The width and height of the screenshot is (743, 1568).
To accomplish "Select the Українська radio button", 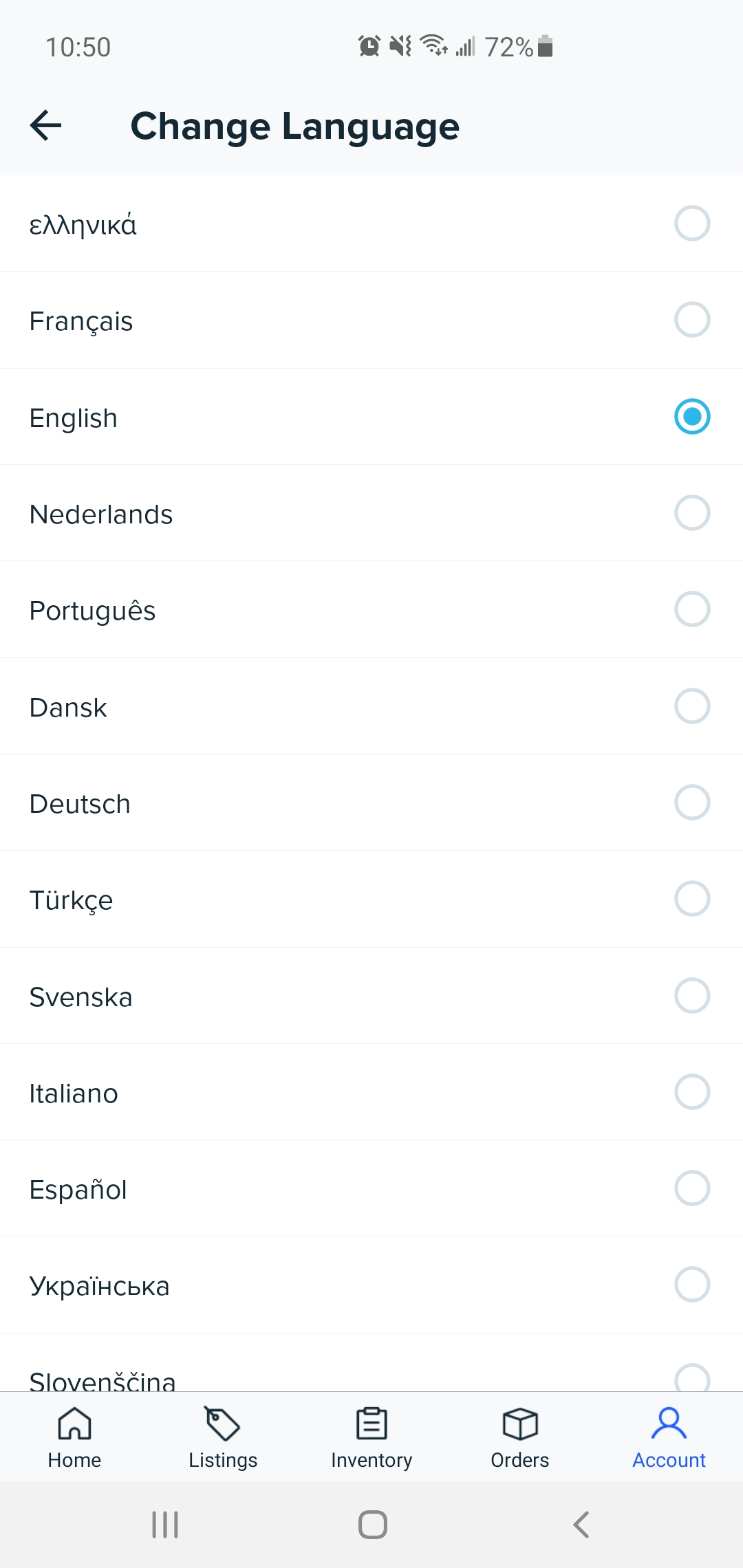I will point(692,1285).
